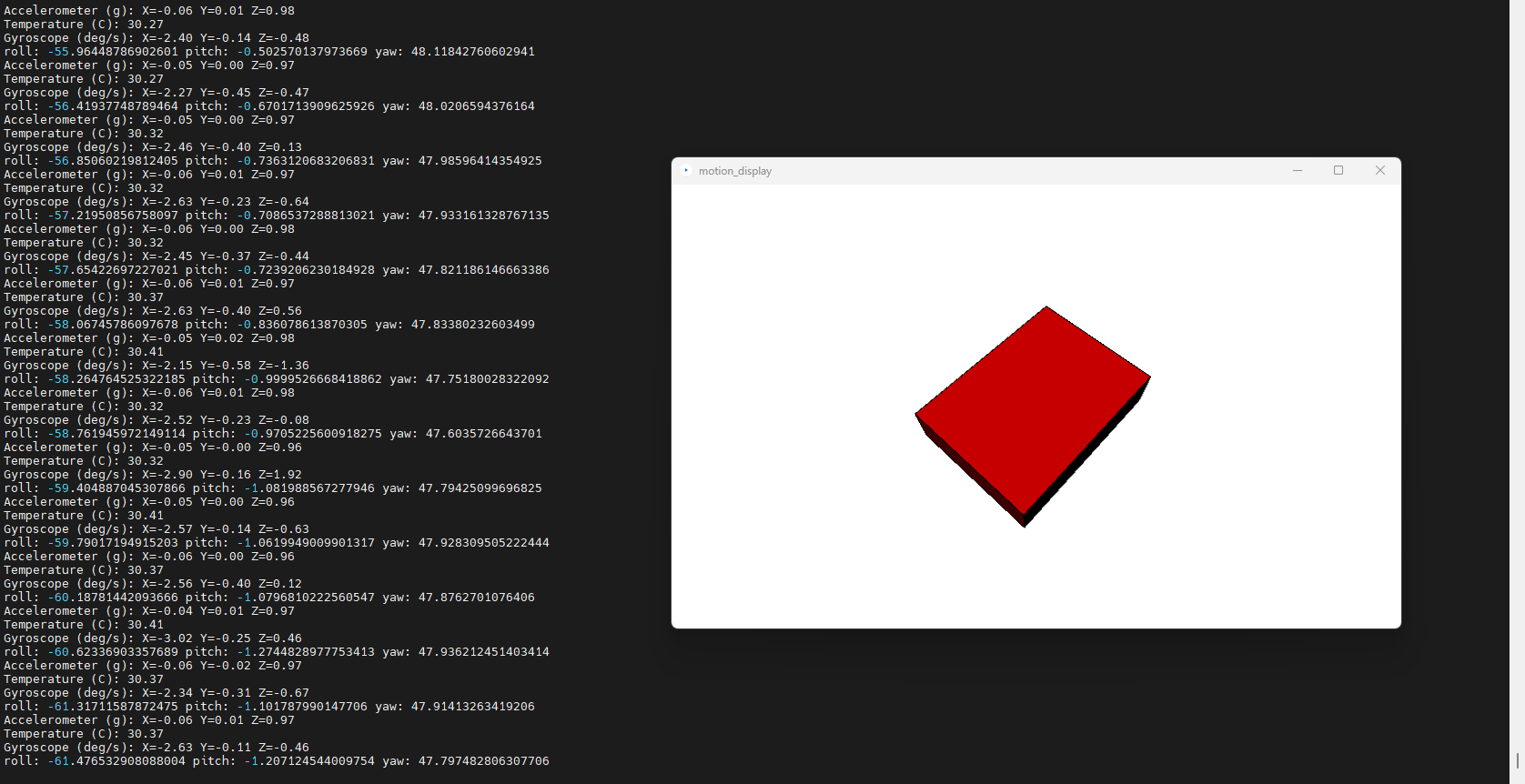The width and height of the screenshot is (1525, 784).
Task: Click the motion_display window app icon
Action: click(x=686, y=171)
